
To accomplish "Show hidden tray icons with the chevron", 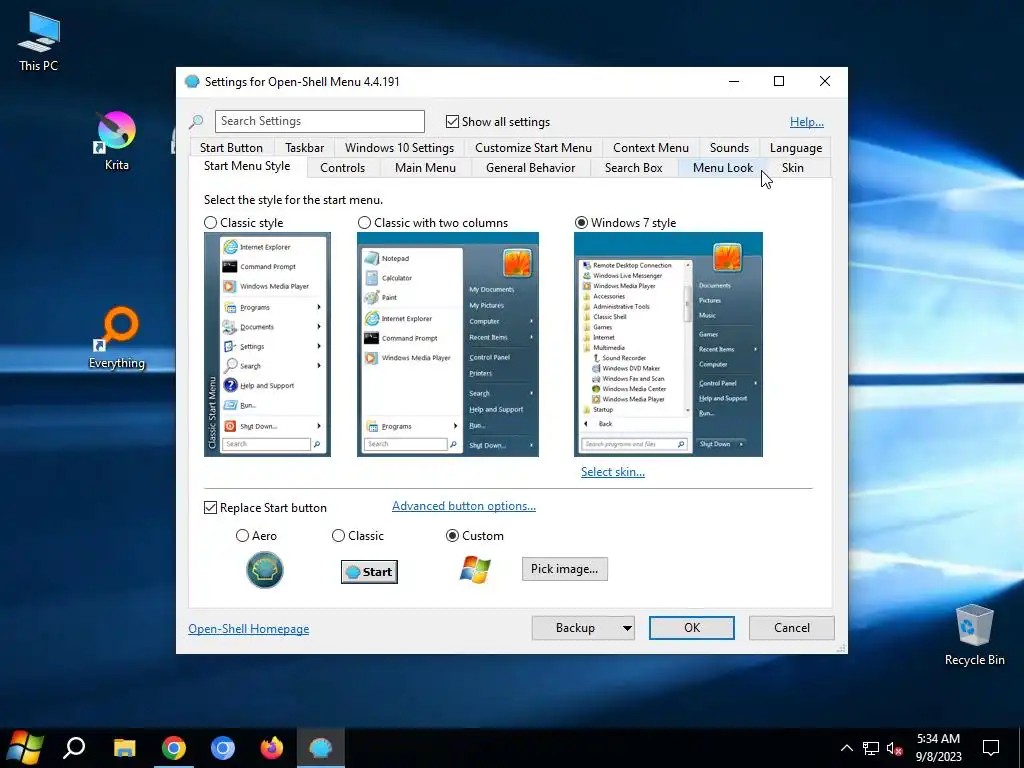I will tap(846, 748).
